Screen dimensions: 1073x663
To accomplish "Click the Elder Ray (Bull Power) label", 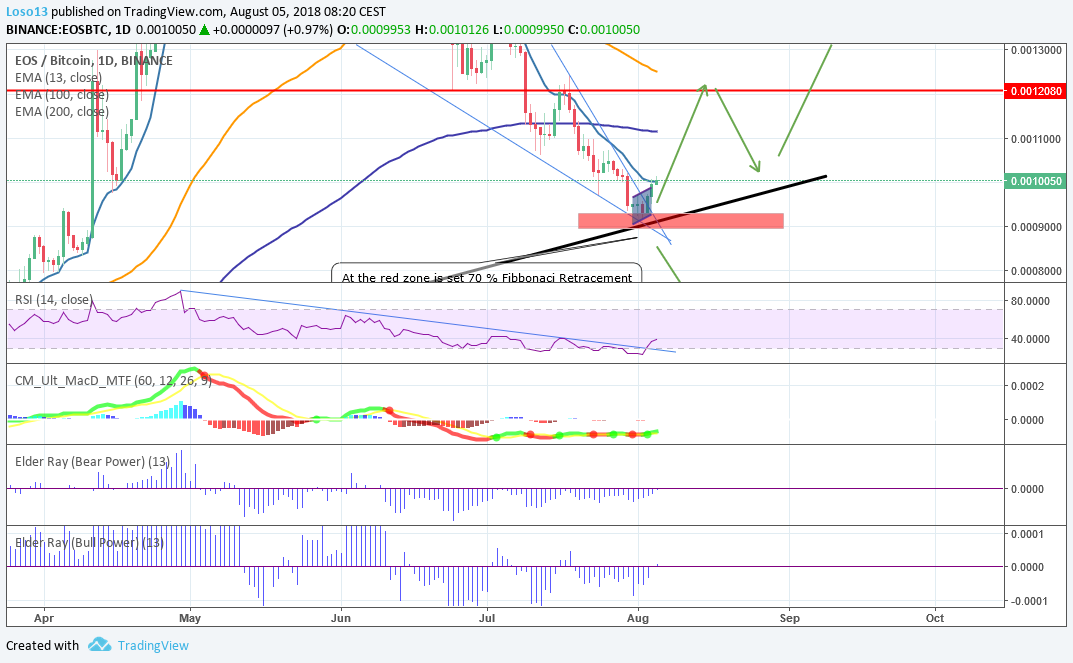I will (89, 543).
